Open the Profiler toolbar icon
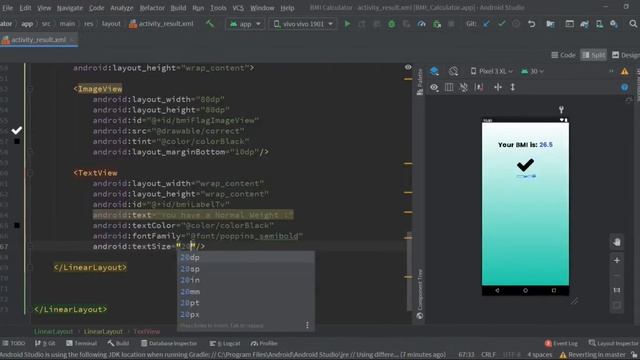The image size is (640, 360). [421, 24]
